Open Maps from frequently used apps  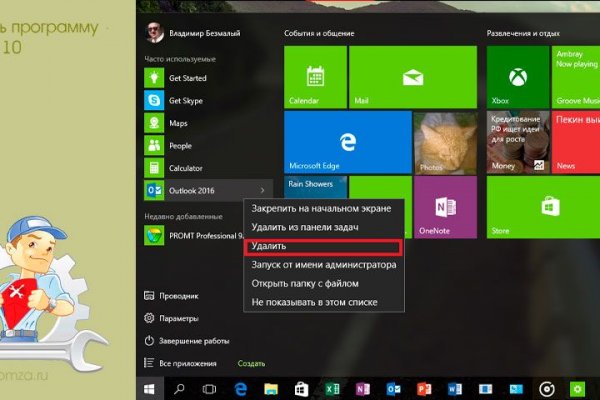[178, 123]
